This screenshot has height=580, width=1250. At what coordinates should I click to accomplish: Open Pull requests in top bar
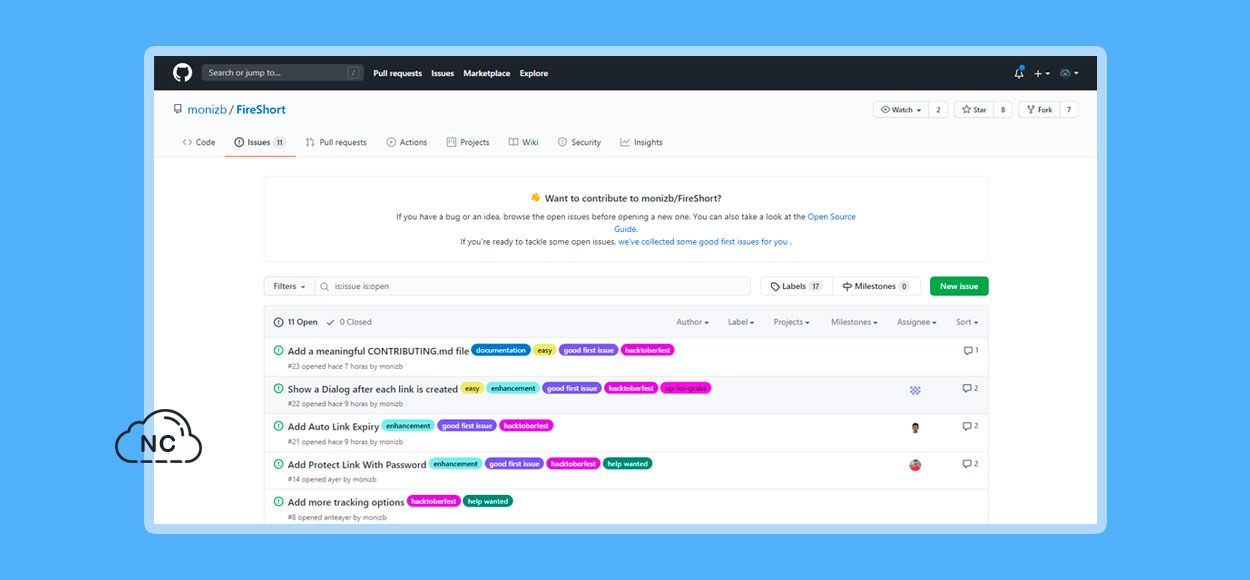[398, 73]
